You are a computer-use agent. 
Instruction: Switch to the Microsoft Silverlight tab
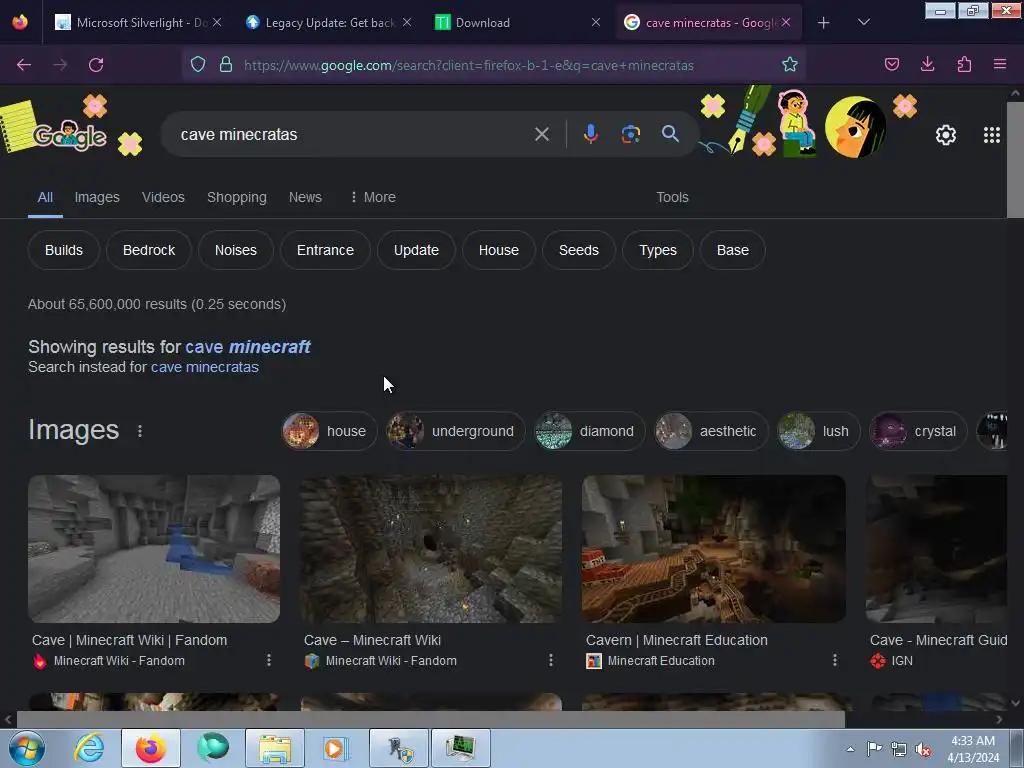coord(138,23)
